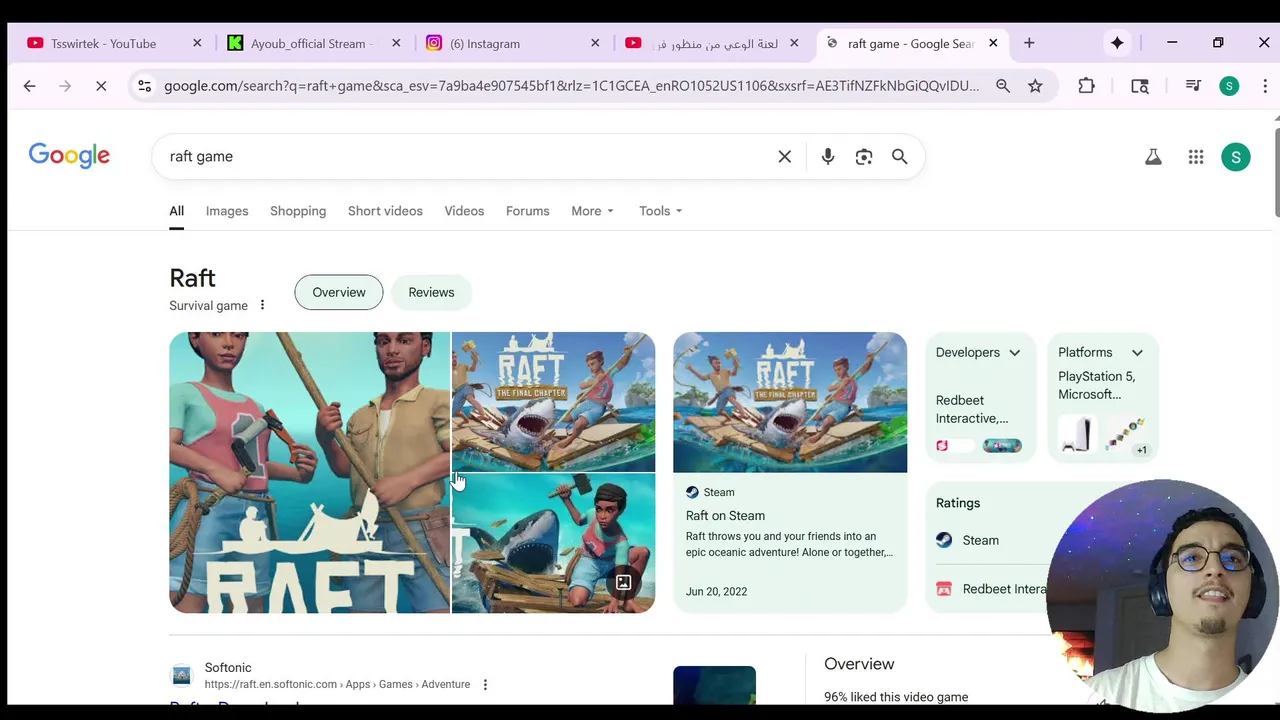The width and height of the screenshot is (1280, 720).
Task: Open the large Raft characters image
Action: tap(309, 472)
